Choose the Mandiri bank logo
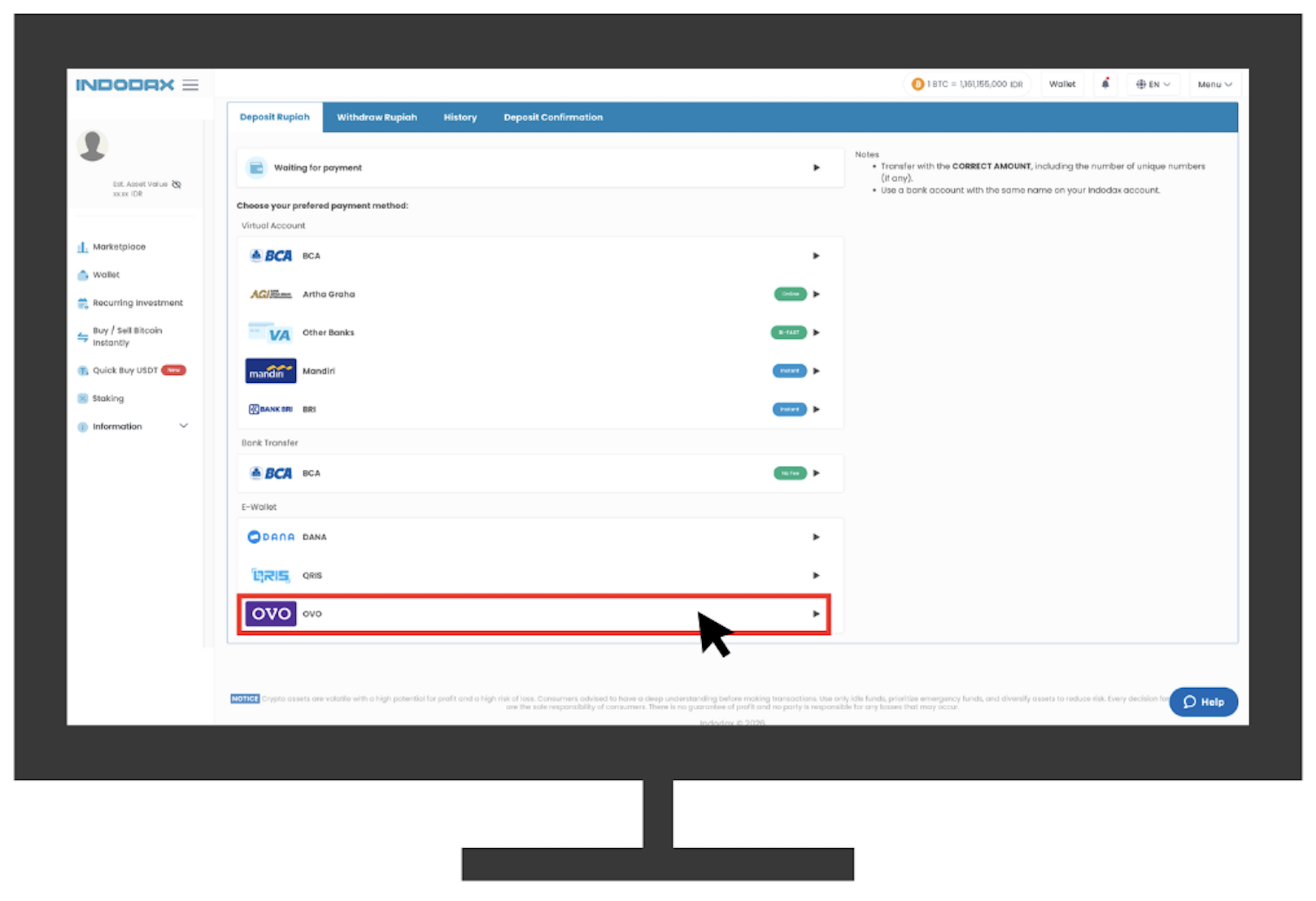This screenshot has height=901, width=1316. [271, 371]
